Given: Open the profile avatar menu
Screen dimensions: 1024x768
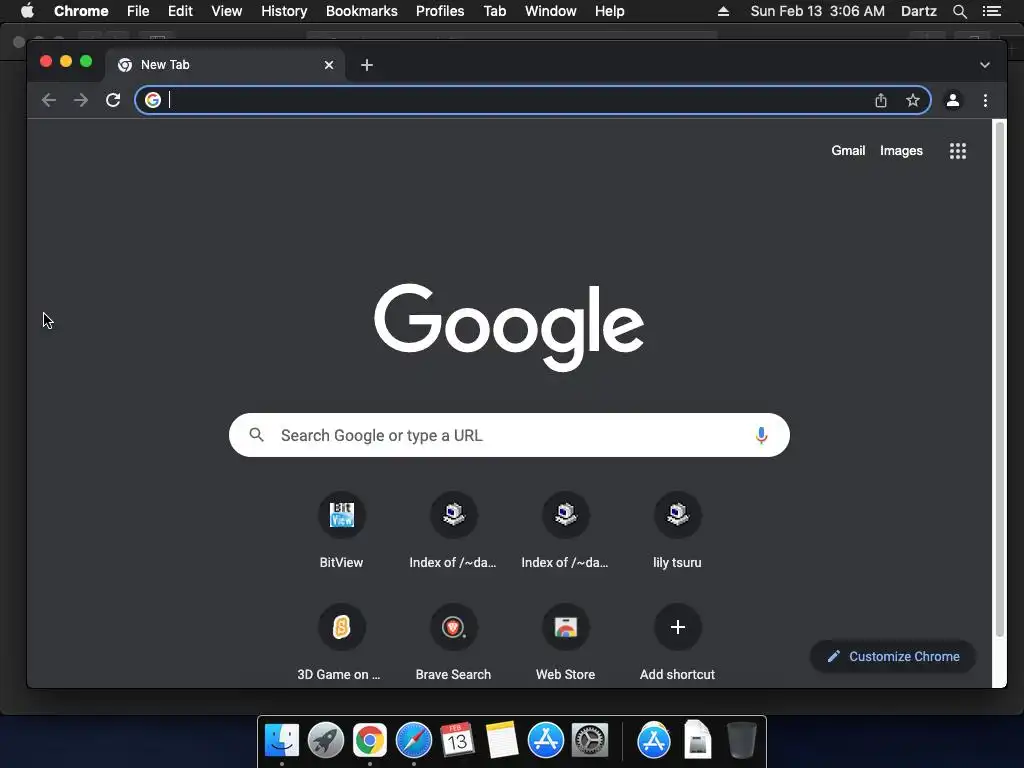Looking at the screenshot, I should 953,100.
